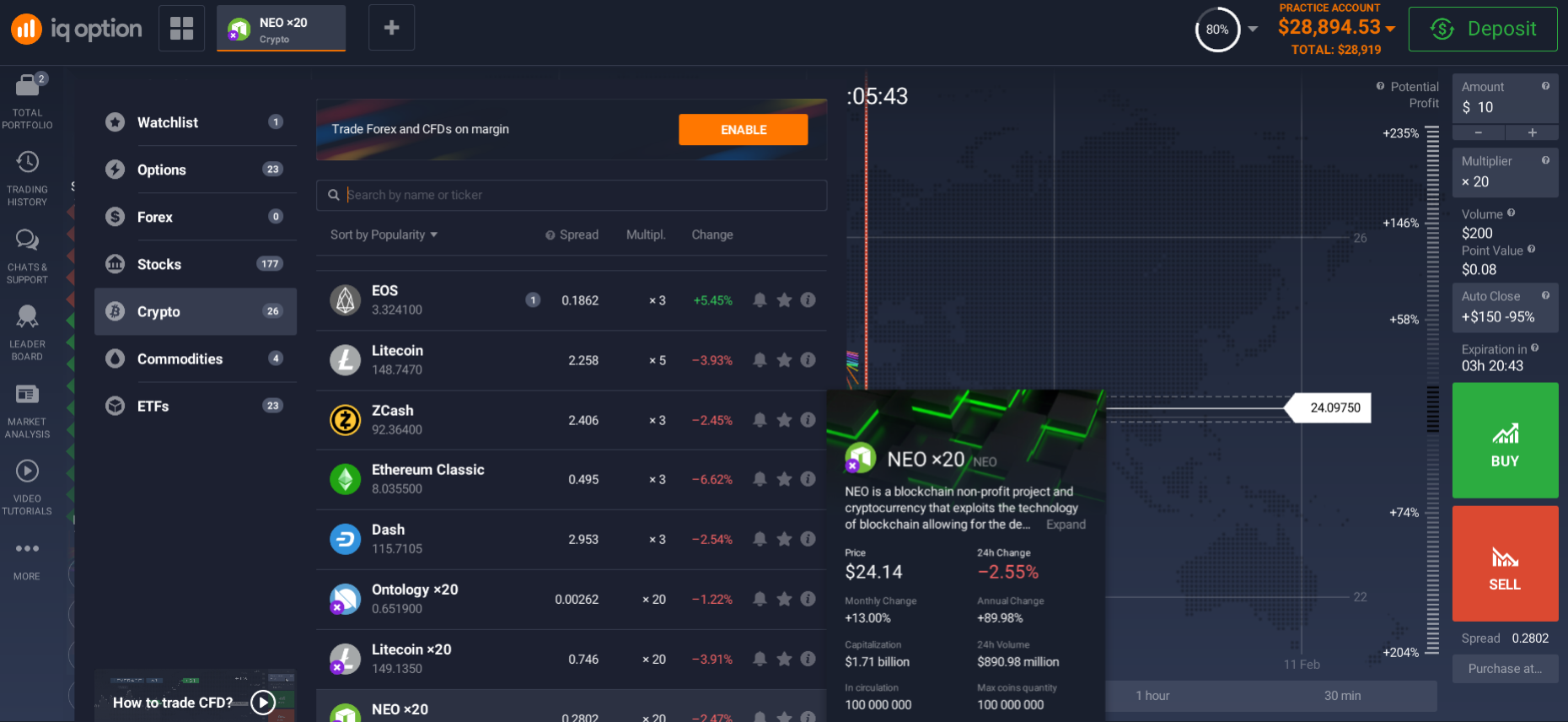Select the Crypto category

[196, 311]
